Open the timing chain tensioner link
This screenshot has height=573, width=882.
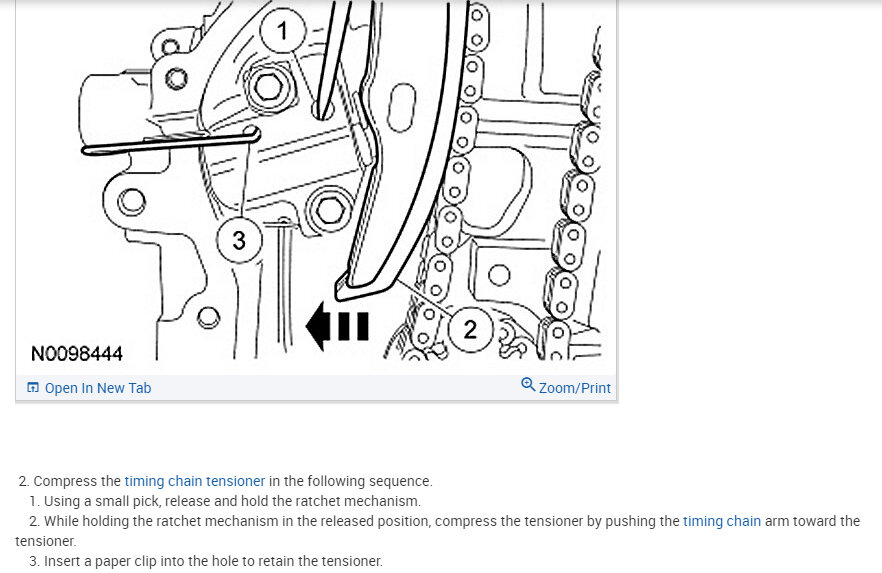[195, 481]
